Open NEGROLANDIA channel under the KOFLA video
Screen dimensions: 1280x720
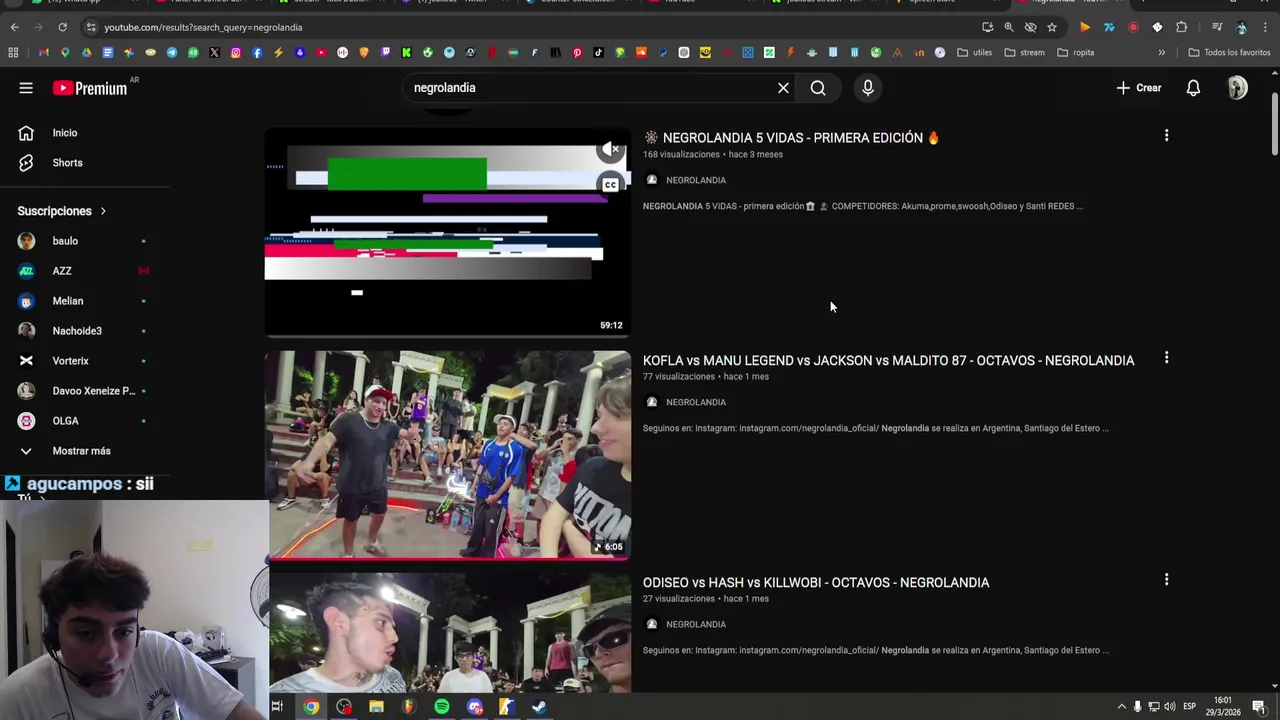(x=696, y=402)
